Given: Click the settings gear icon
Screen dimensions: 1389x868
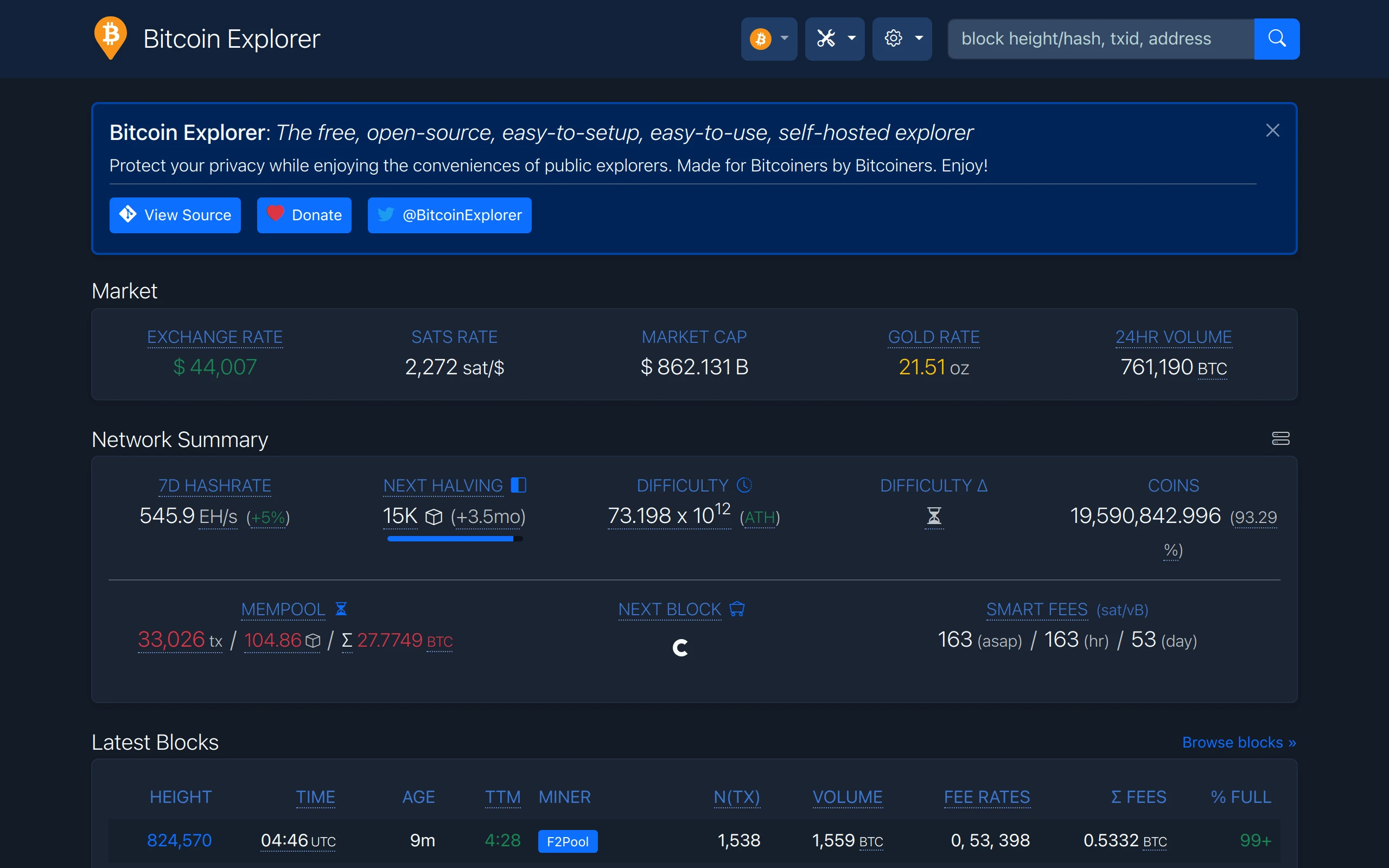Looking at the screenshot, I should (x=893, y=38).
